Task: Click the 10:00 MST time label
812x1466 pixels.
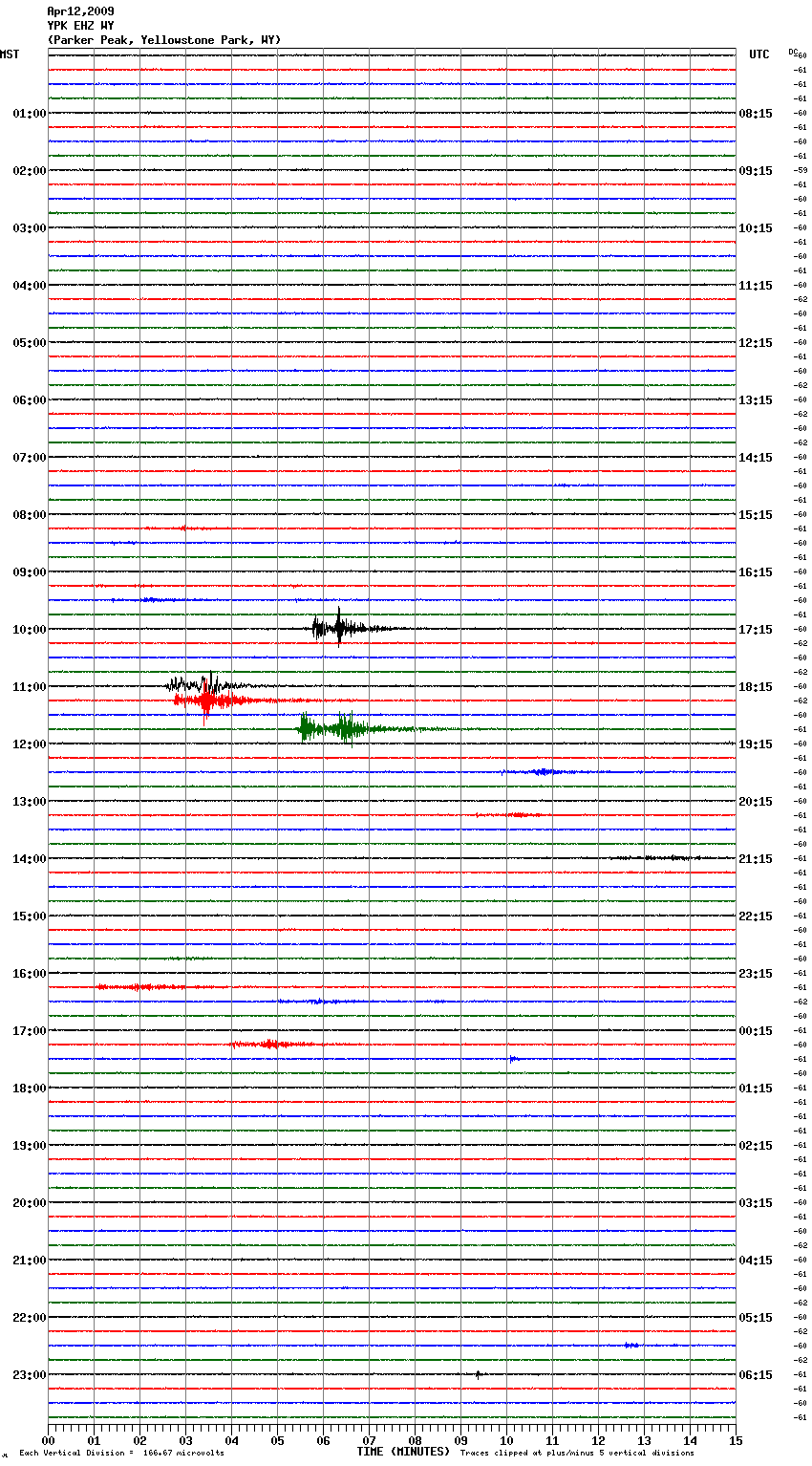Action: [29, 630]
